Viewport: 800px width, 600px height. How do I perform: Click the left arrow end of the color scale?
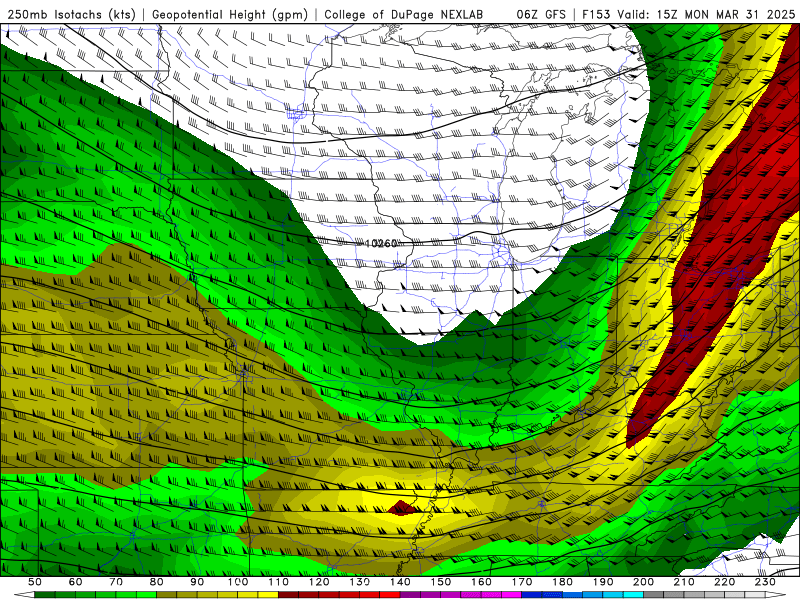24,595
